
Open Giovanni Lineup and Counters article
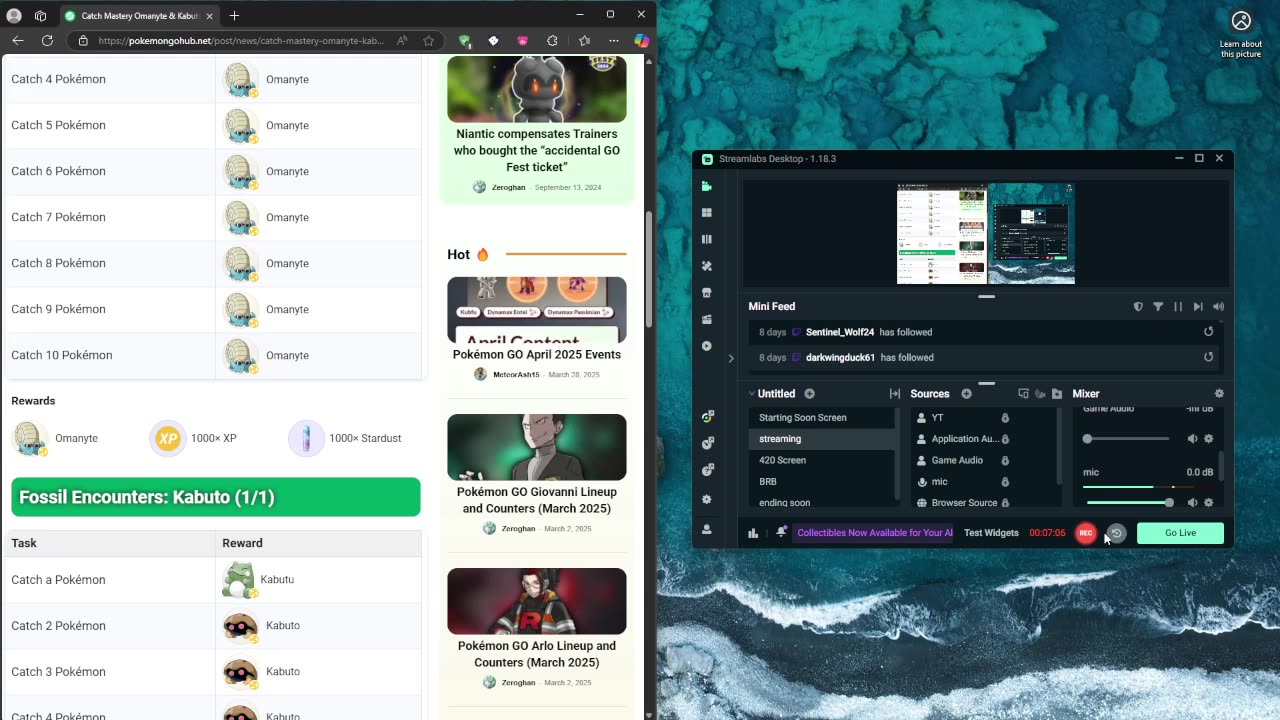pyautogui.click(x=537, y=500)
